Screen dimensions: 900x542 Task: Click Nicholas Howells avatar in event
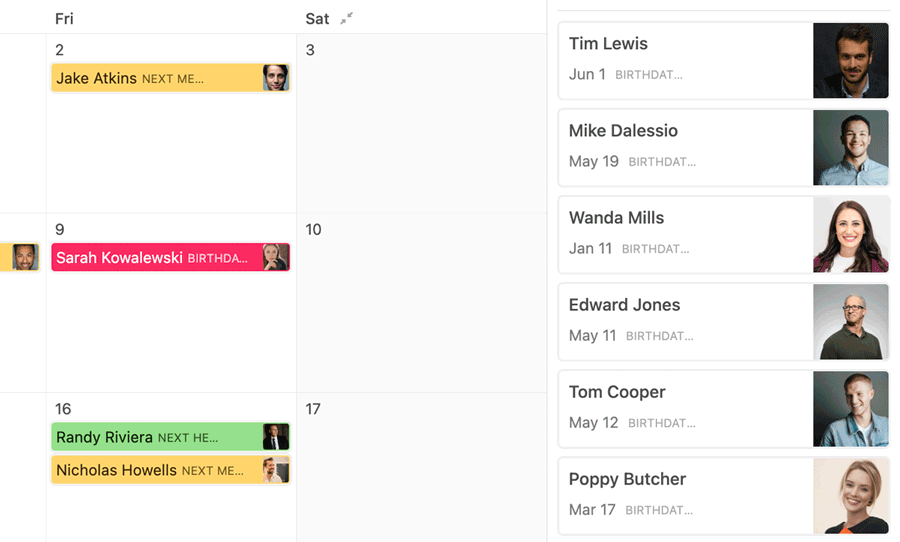point(276,470)
